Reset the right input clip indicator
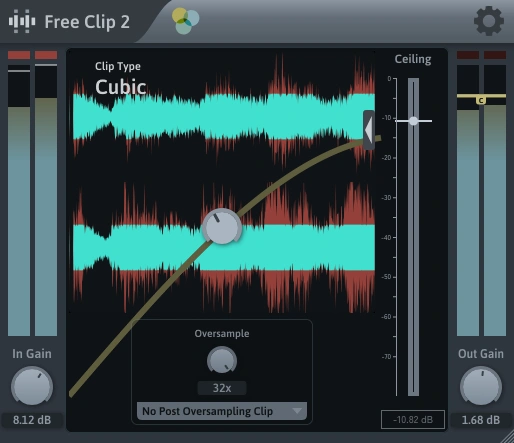 click(x=46, y=55)
